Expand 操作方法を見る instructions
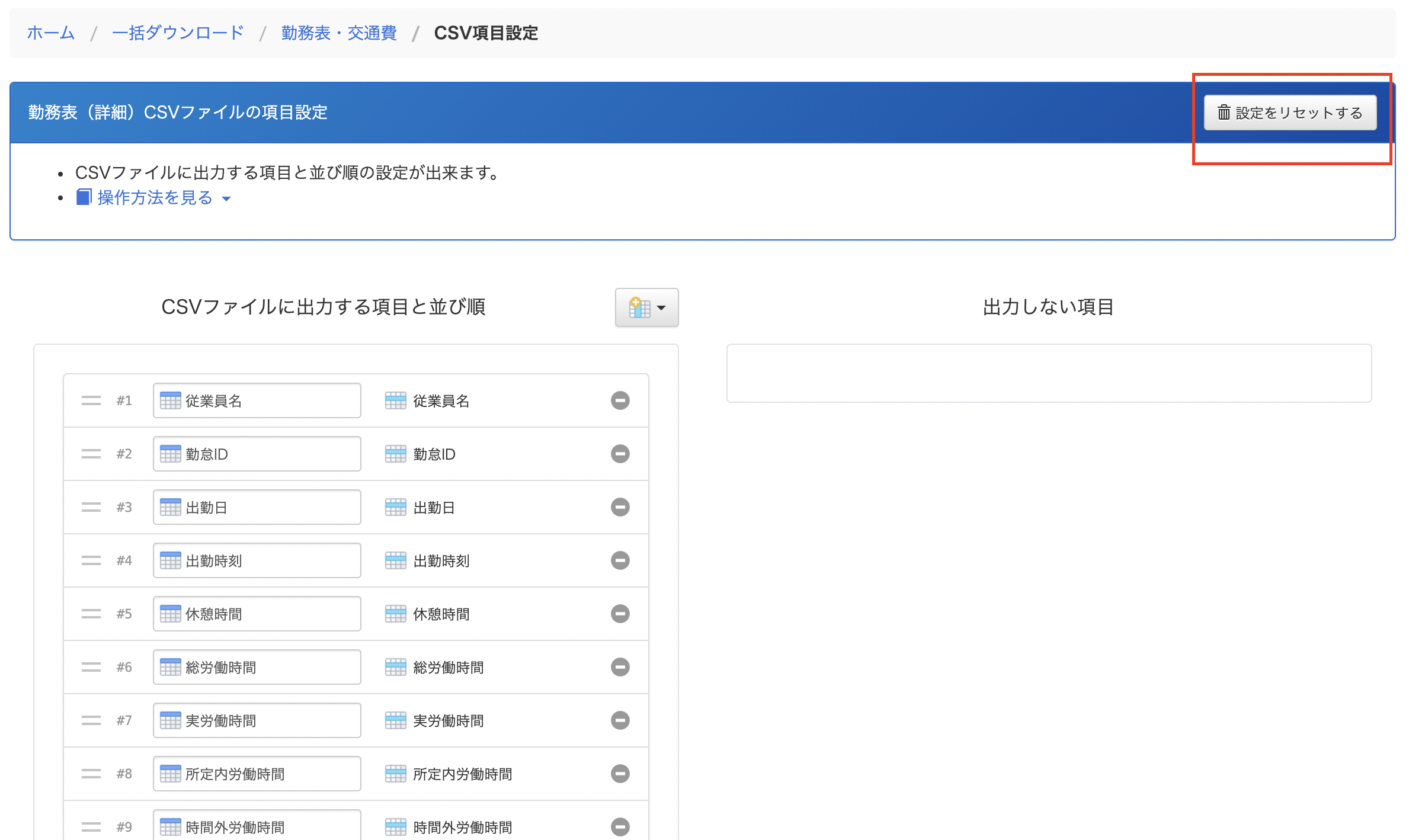Screen dimensions: 1409x840 (x=155, y=198)
